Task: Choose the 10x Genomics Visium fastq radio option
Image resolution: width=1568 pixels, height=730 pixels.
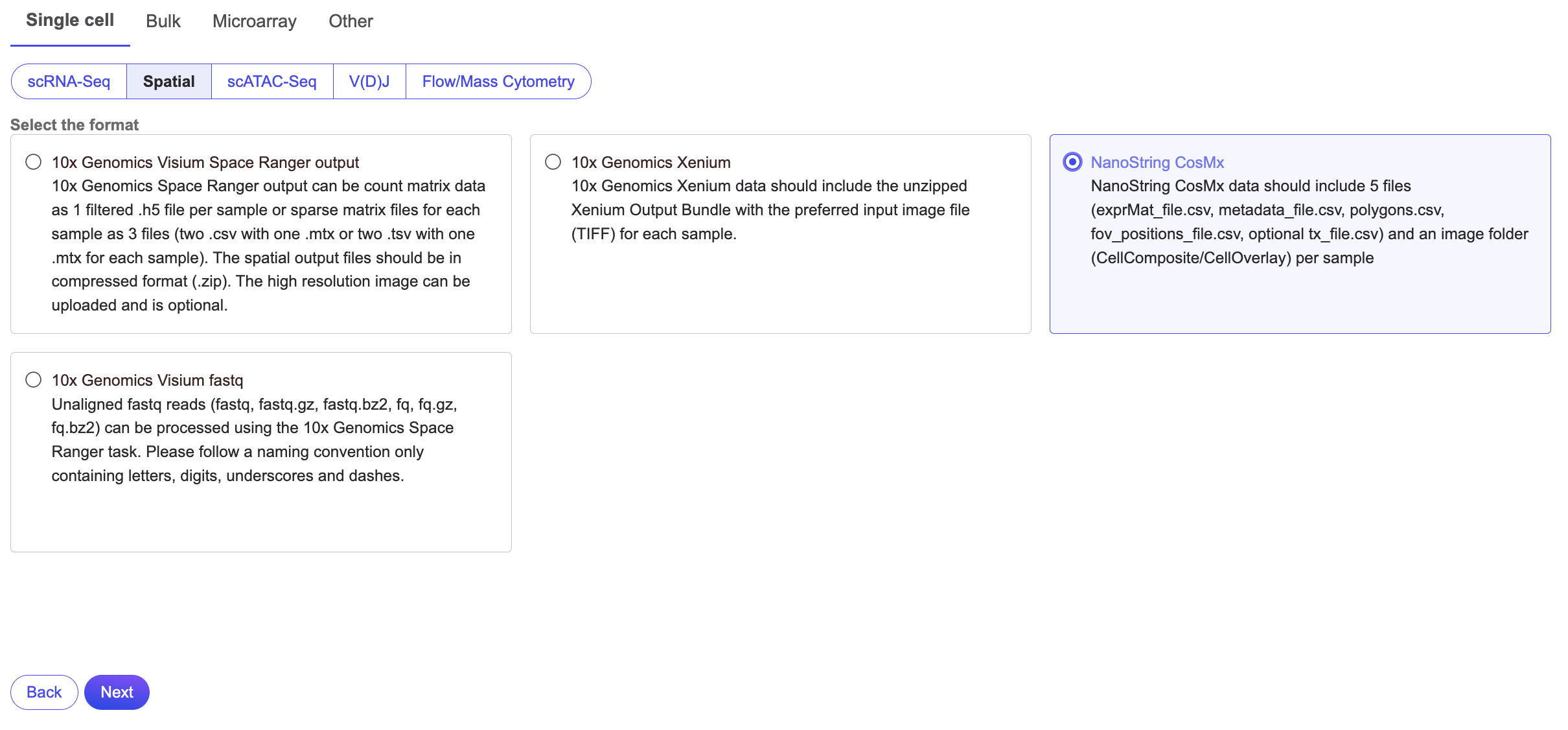Action: click(x=34, y=380)
